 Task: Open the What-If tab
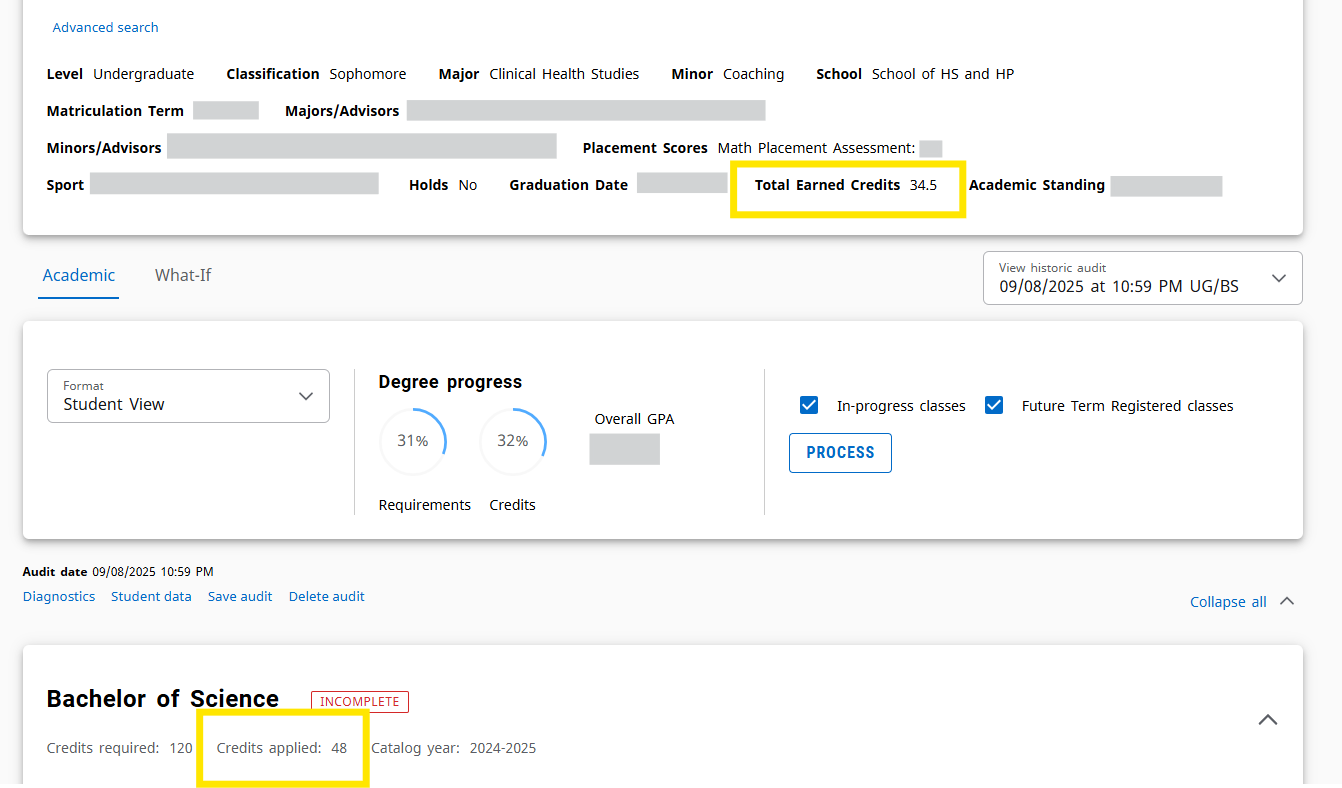click(183, 275)
